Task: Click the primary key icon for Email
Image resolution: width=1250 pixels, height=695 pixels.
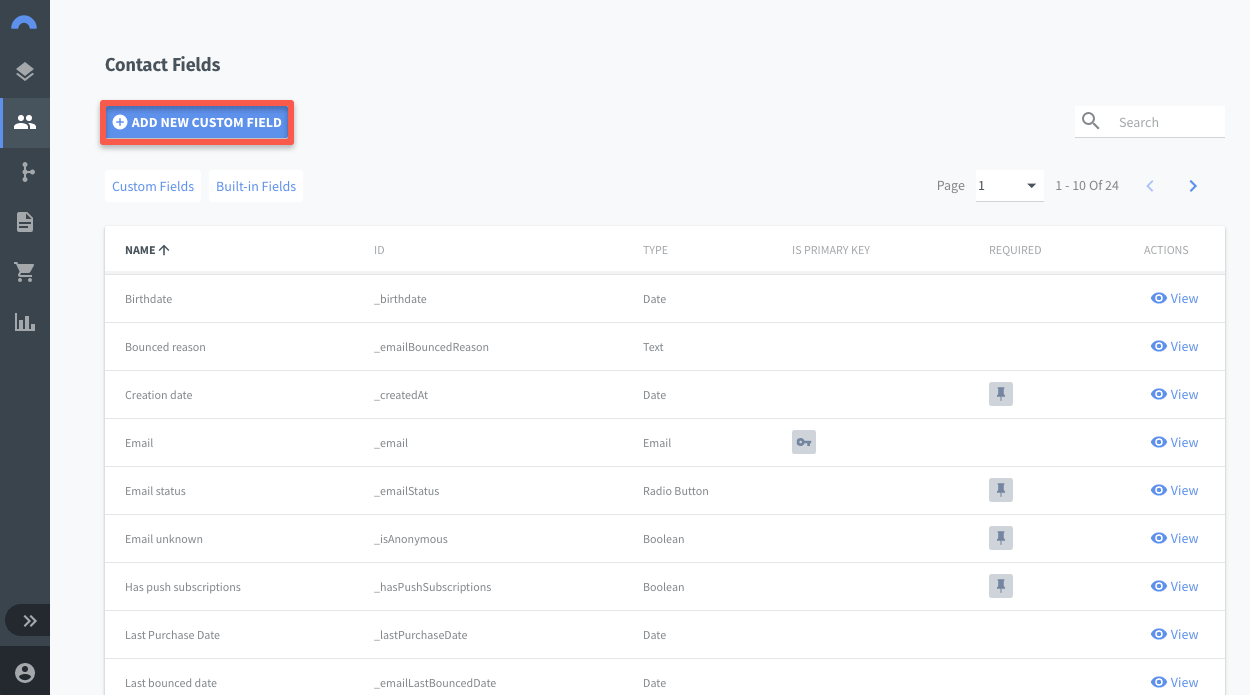Action: coord(804,442)
